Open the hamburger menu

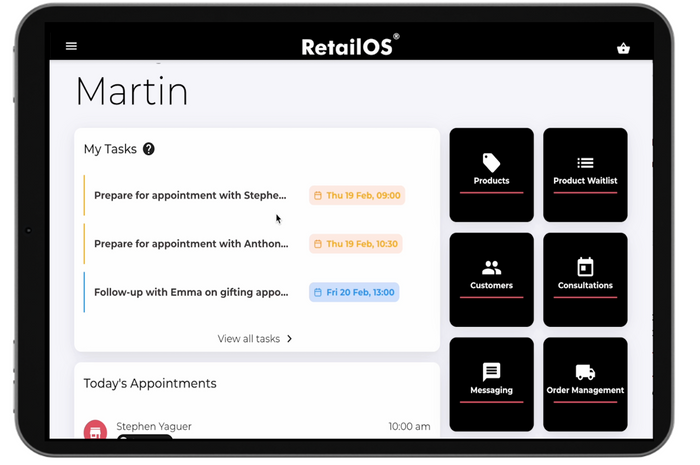(71, 46)
